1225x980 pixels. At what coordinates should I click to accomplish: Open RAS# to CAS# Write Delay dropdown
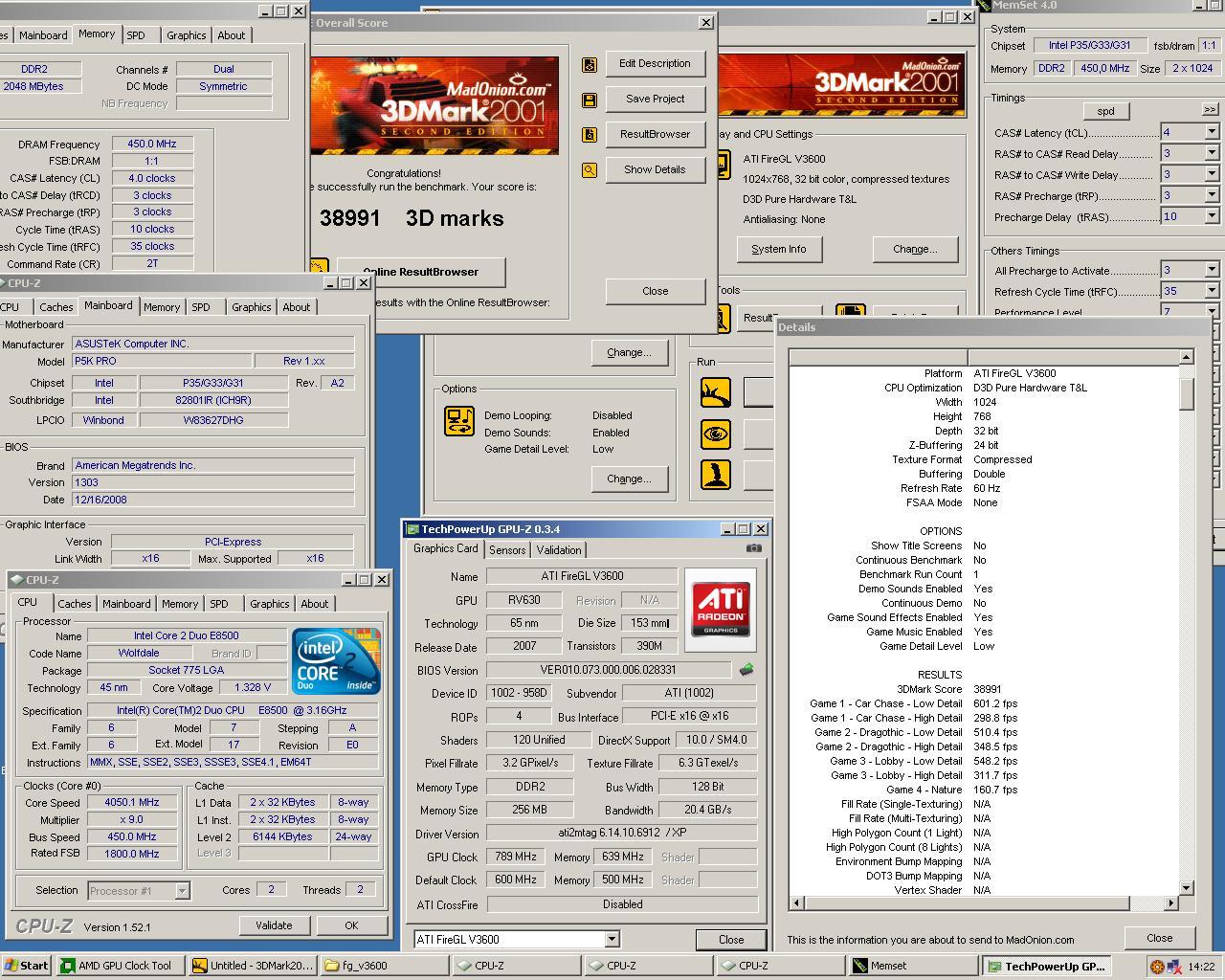coord(1212,174)
